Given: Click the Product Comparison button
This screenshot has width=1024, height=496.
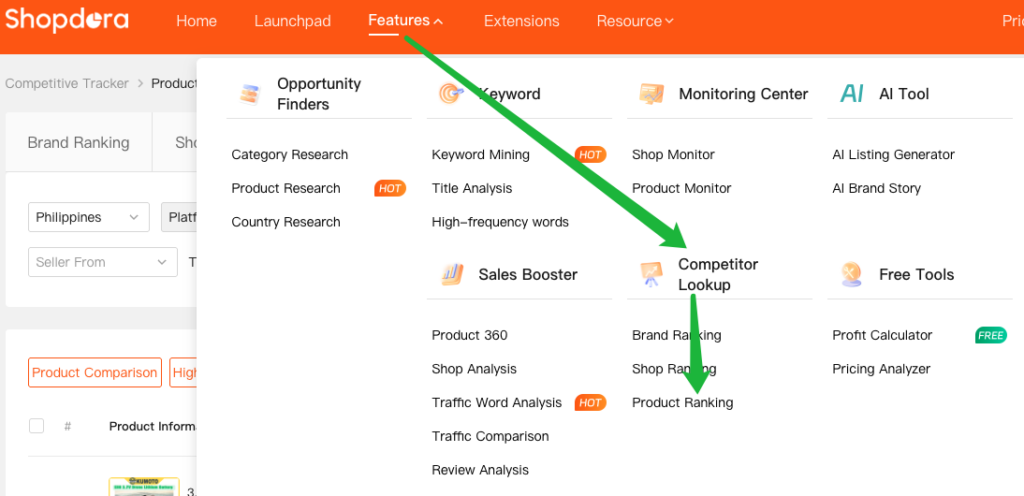Looking at the screenshot, I should coord(94,372).
